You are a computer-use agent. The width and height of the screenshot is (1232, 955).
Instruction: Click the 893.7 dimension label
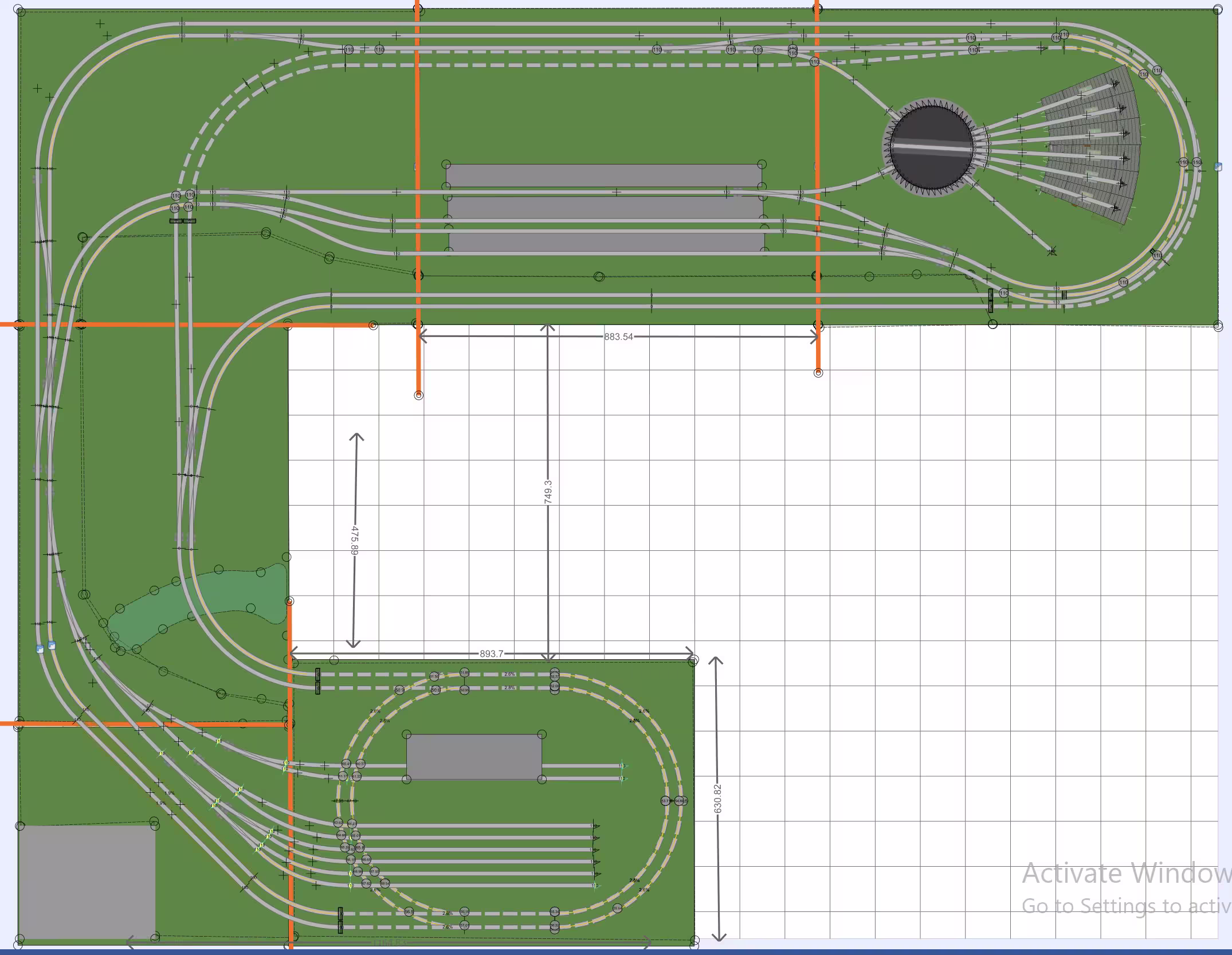click(491, 654)
